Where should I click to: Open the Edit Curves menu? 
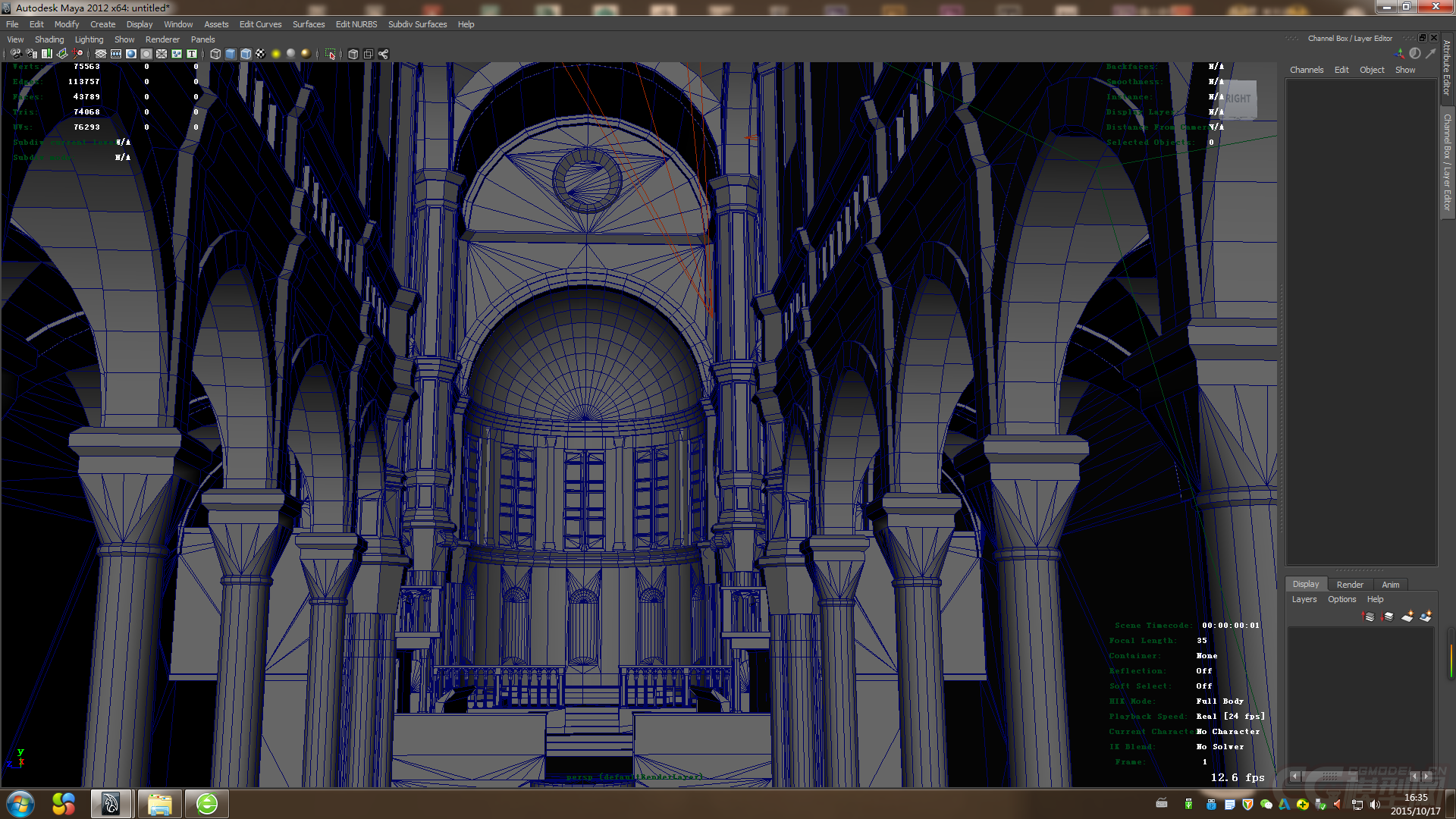[260, 24]
